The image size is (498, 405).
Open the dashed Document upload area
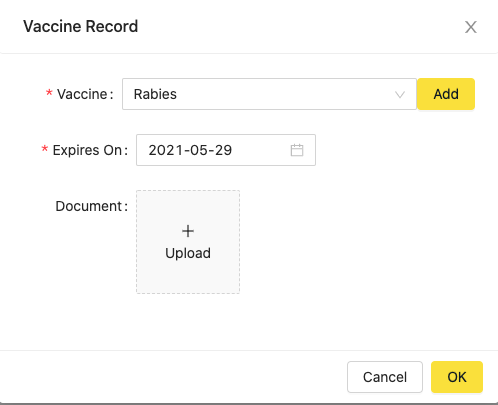188,242
